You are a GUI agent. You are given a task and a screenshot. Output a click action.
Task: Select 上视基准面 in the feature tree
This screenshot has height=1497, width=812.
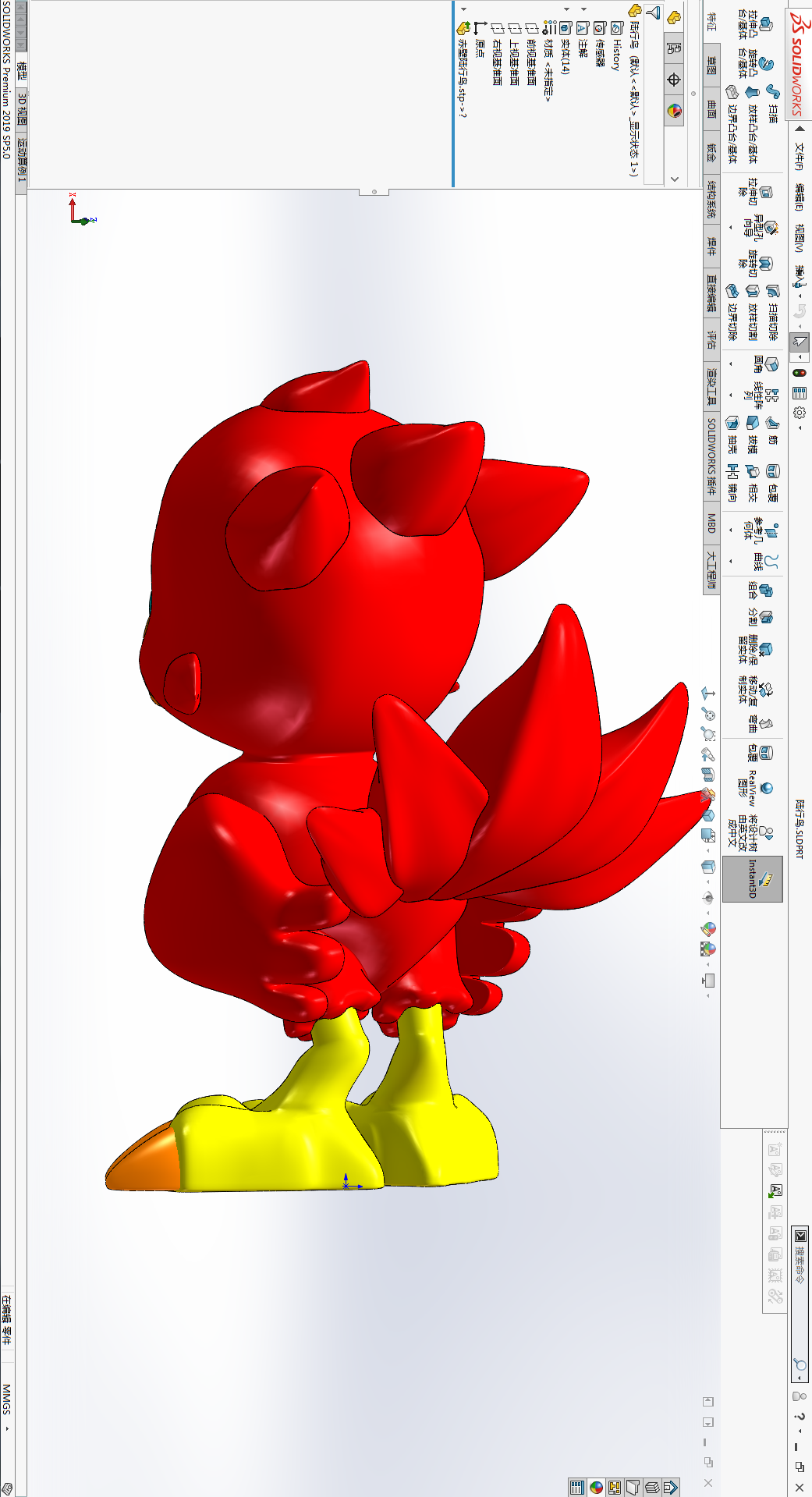[514, 55]
